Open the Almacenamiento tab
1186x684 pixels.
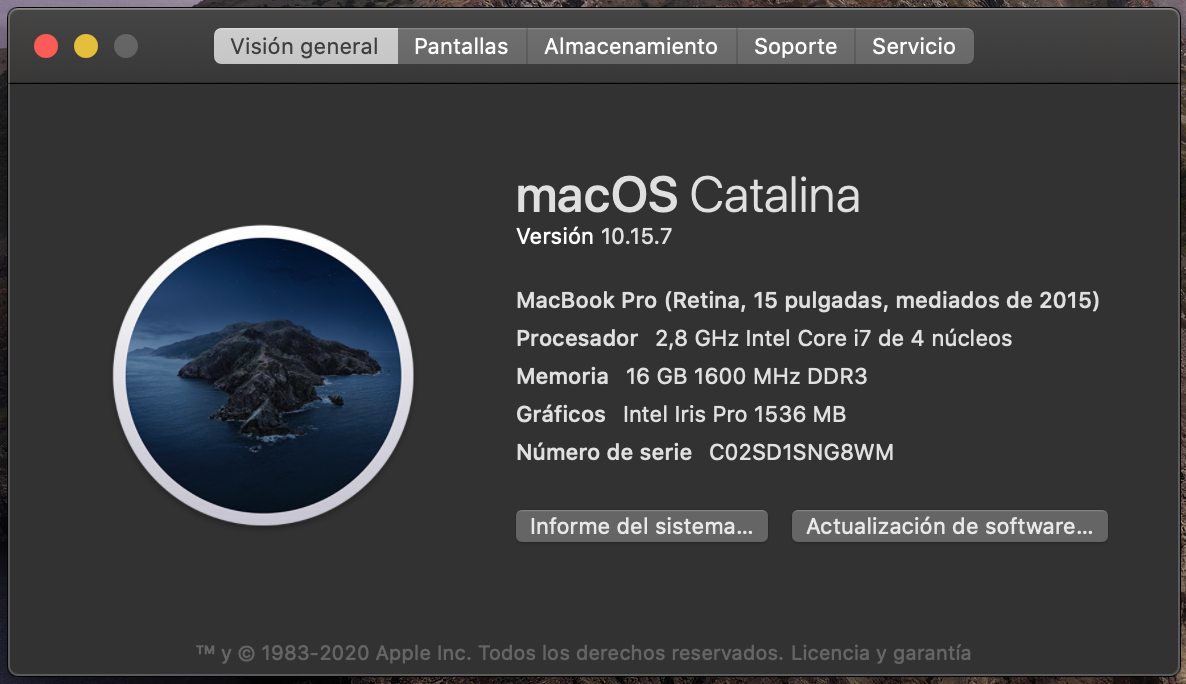[x=631, y=46]
